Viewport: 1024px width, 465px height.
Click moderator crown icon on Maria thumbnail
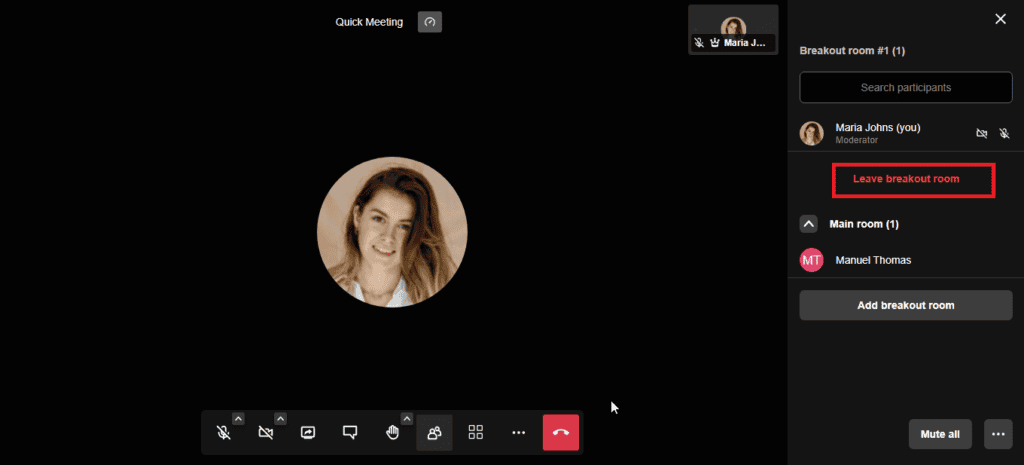[714, 42]
